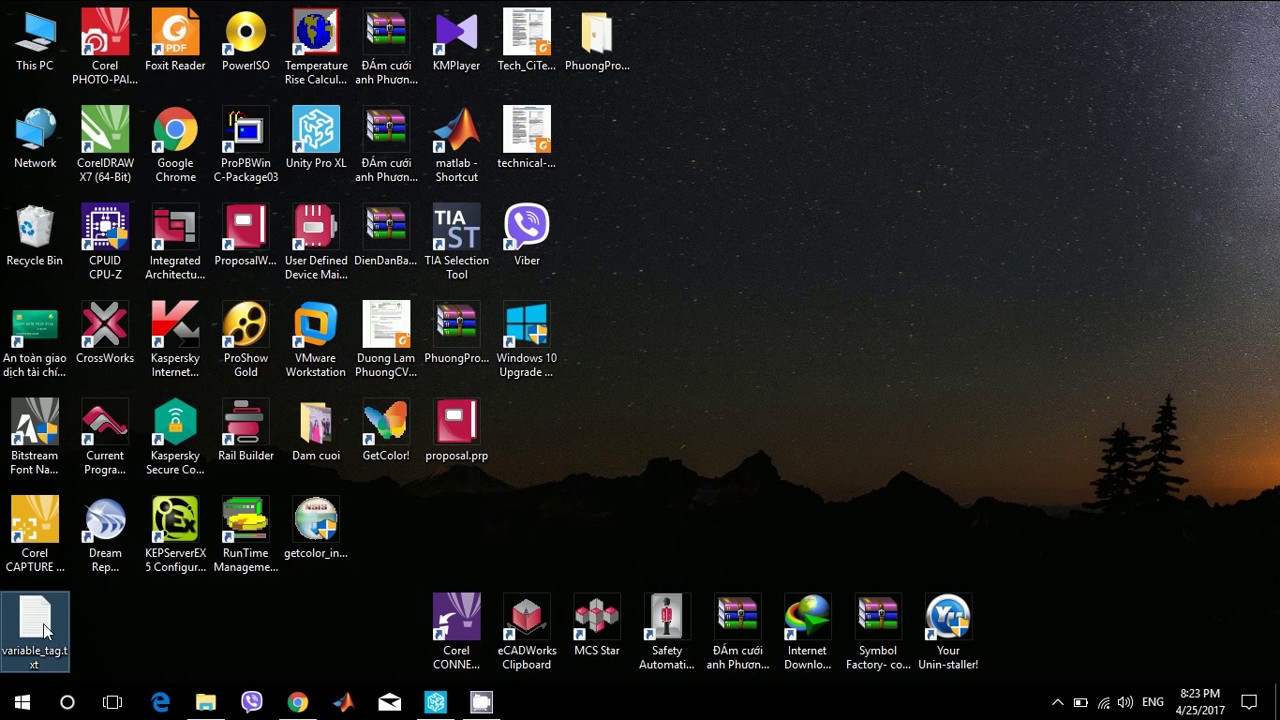Open the Mail app from the taskbar

click(389, 702)
